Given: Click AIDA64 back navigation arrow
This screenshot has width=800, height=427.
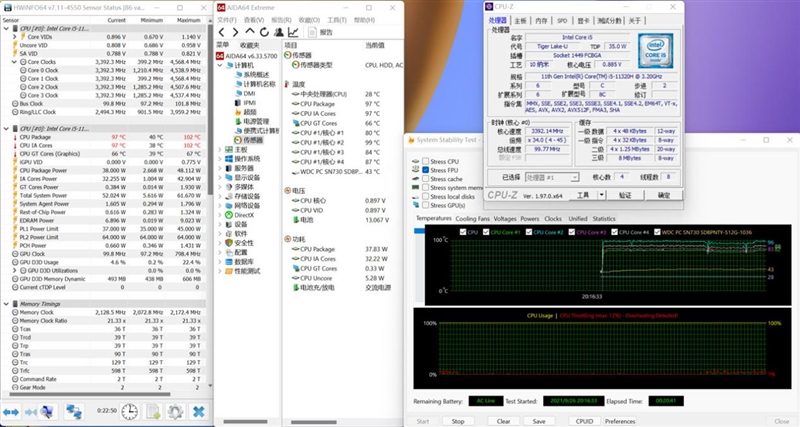Looking at the screenshot, I should (222, 32).
